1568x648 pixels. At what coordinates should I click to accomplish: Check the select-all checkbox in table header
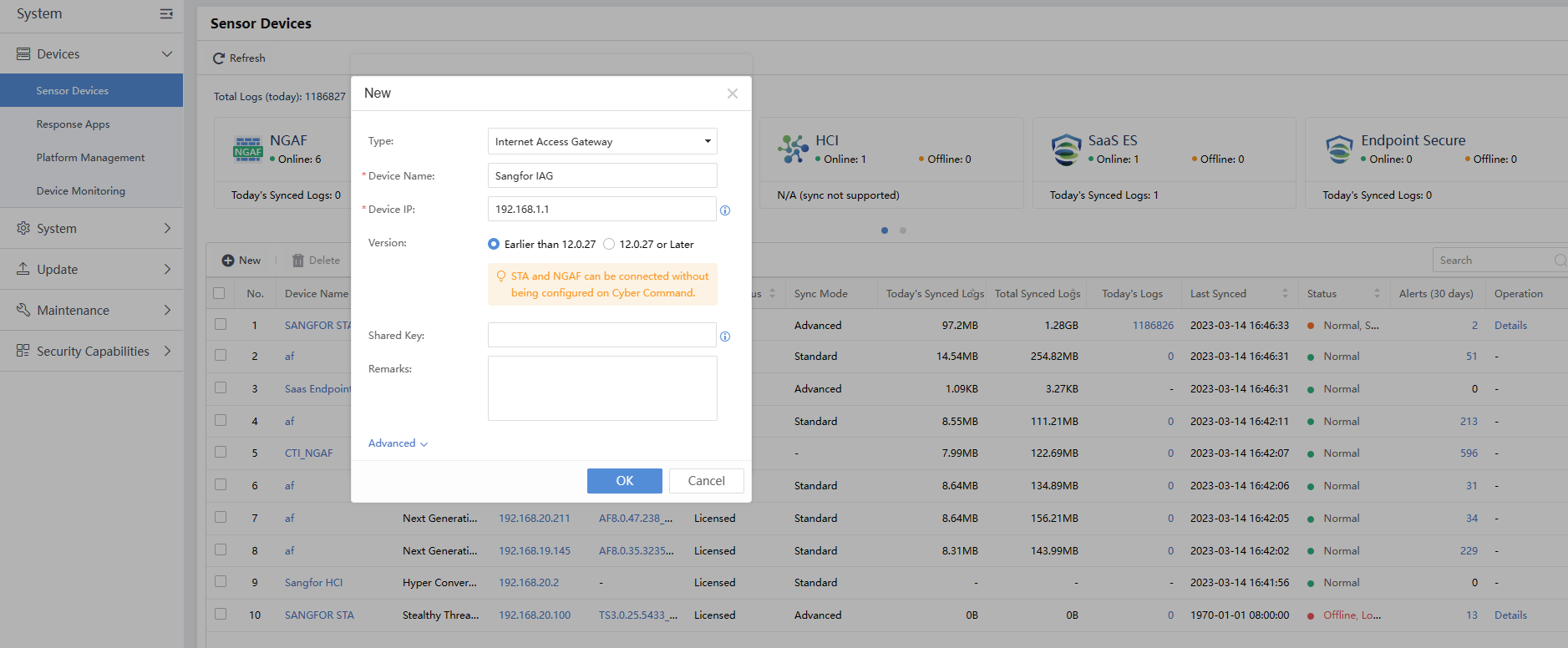click(x=220, y=293)
